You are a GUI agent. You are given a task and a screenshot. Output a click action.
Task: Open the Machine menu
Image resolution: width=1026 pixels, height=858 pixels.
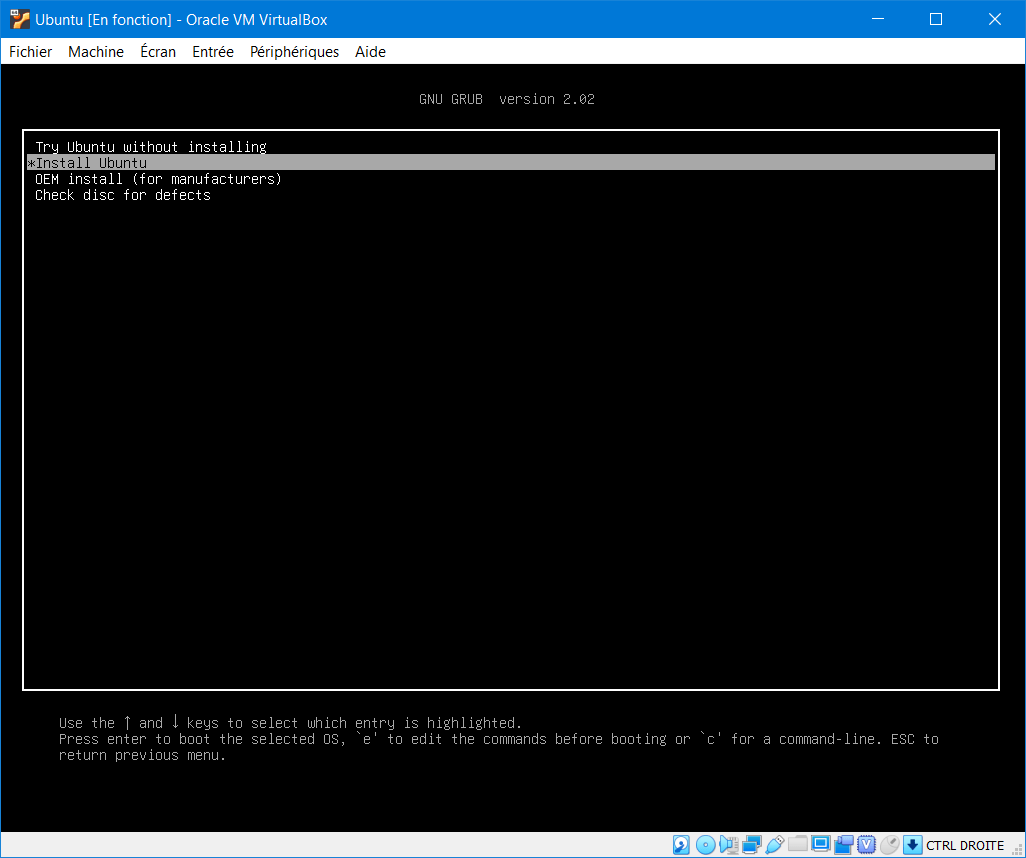click(x=96, y=52)
